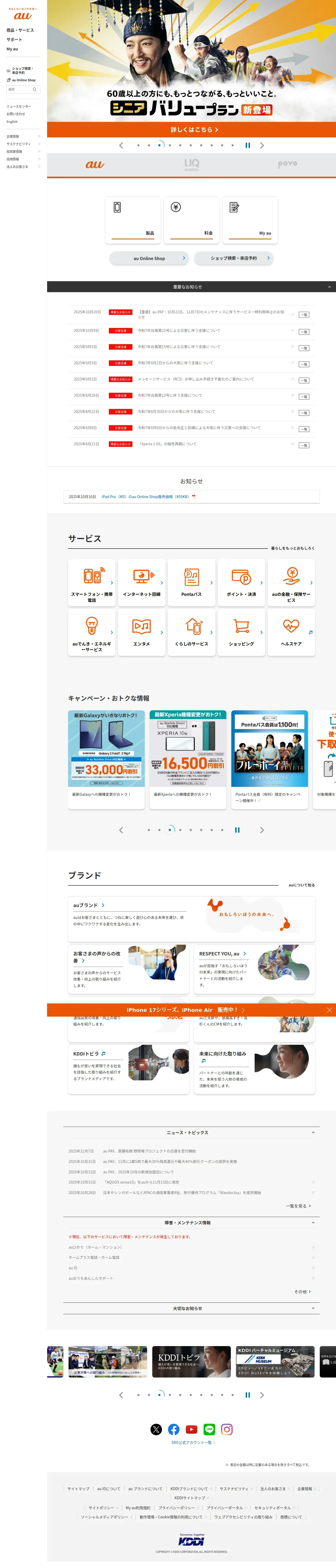
Task: Open the KDDIトビラ banner thumbnail
Action: (x=192, y=1362)
